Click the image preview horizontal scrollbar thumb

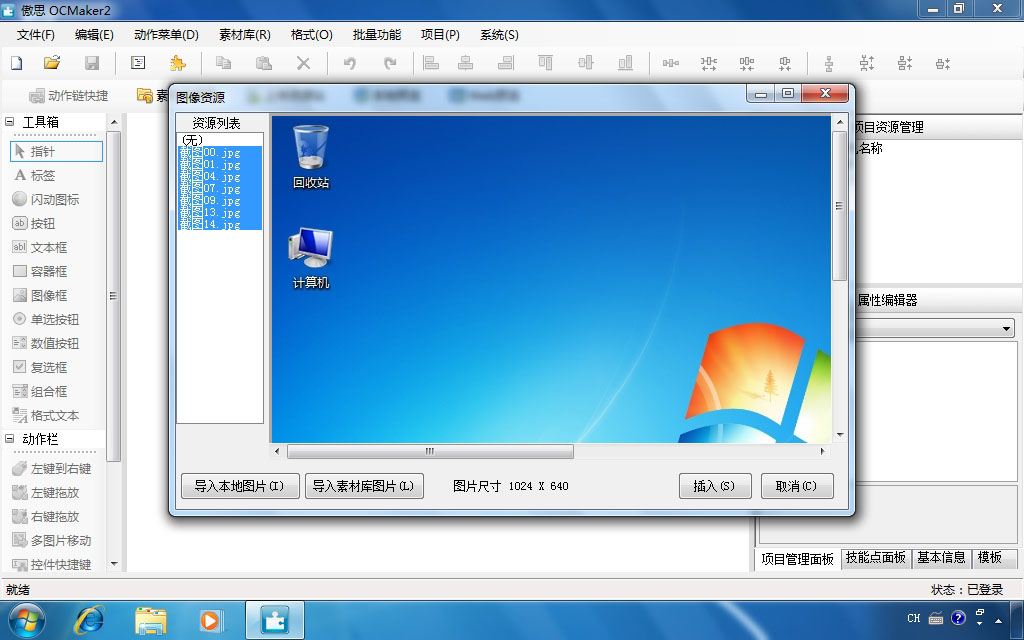[x=430, y=451]
